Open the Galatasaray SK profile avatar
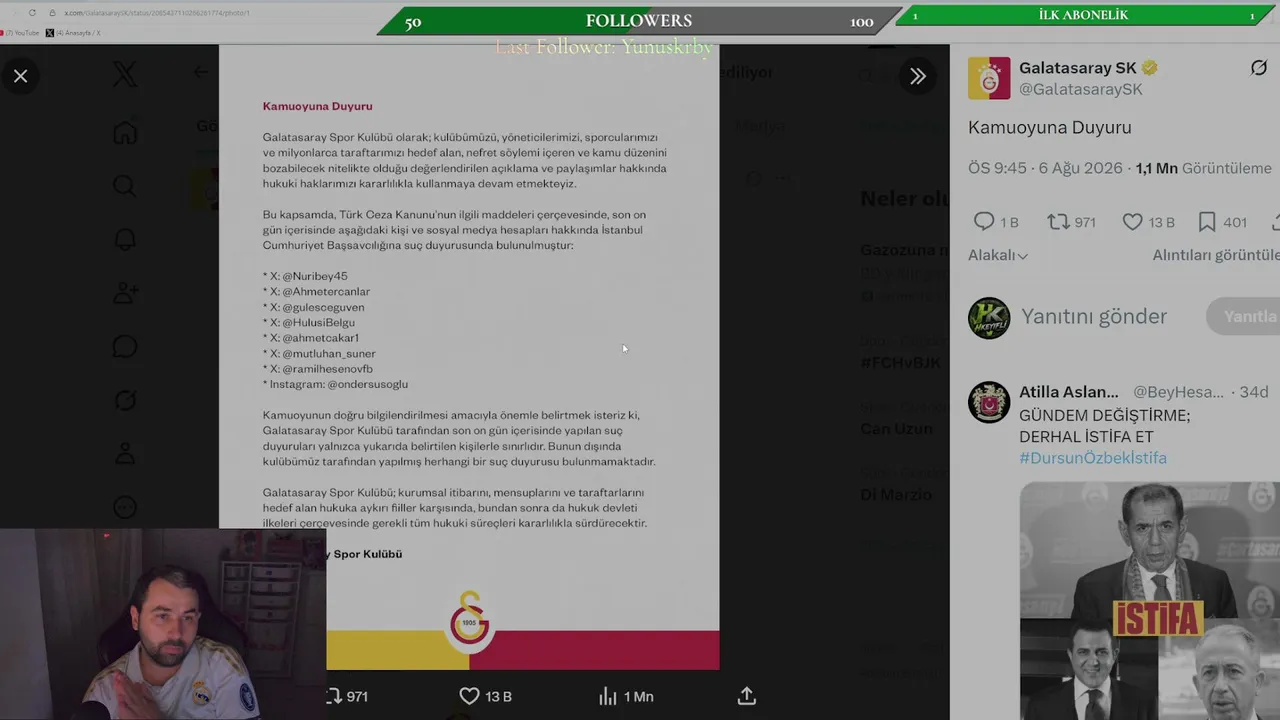 (x=989, y=78)
